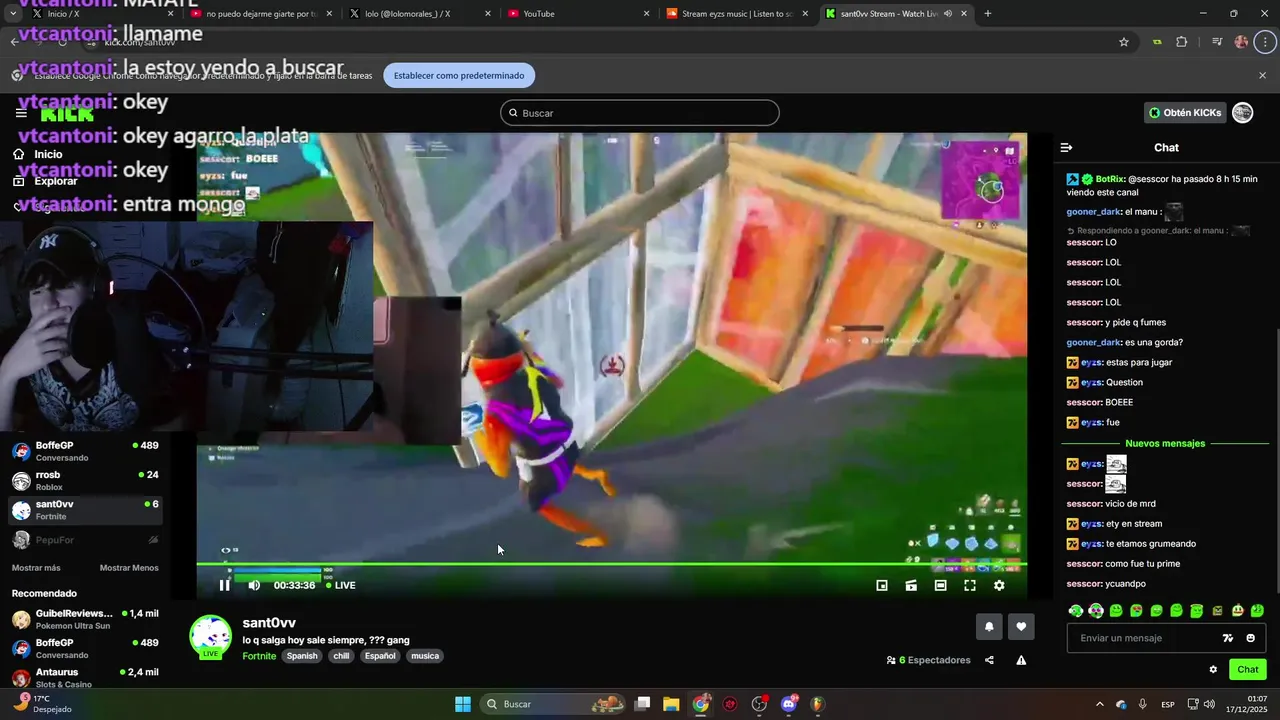Open Chrome extensions puzzle icon
This screenshot has height=720, width=1280.
pos(1182,42)
